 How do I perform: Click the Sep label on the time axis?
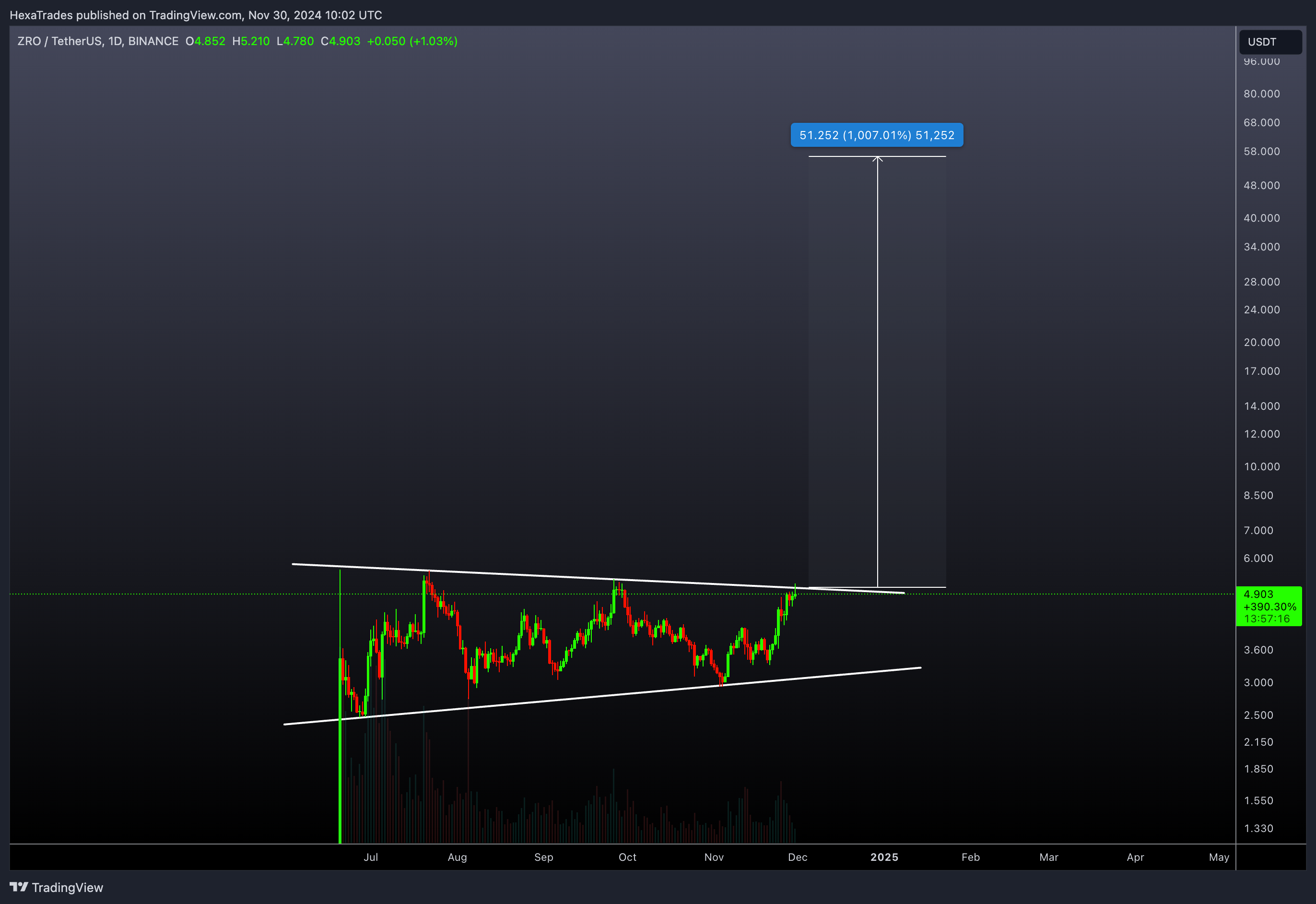[x=543, y=857]
